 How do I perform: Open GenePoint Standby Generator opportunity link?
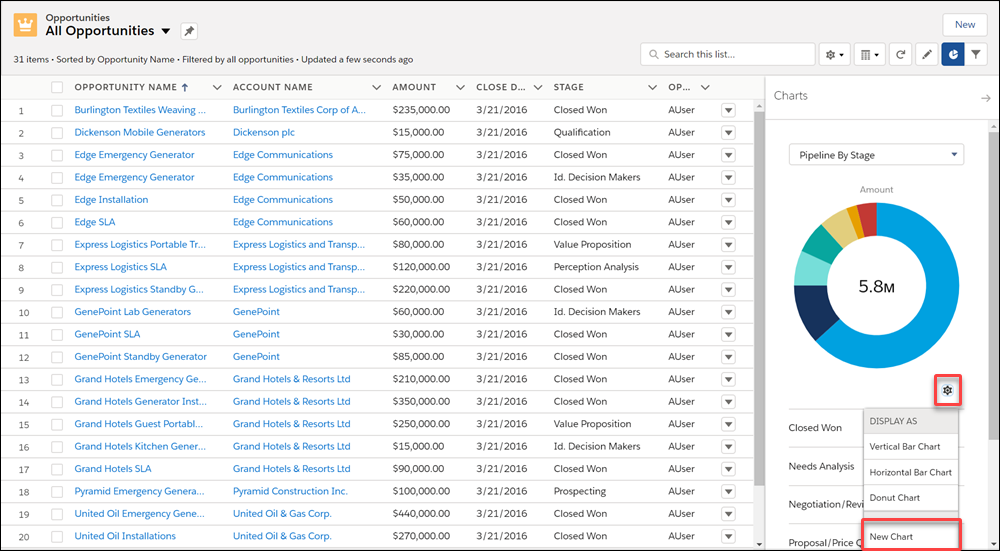(x=140, y=357)
